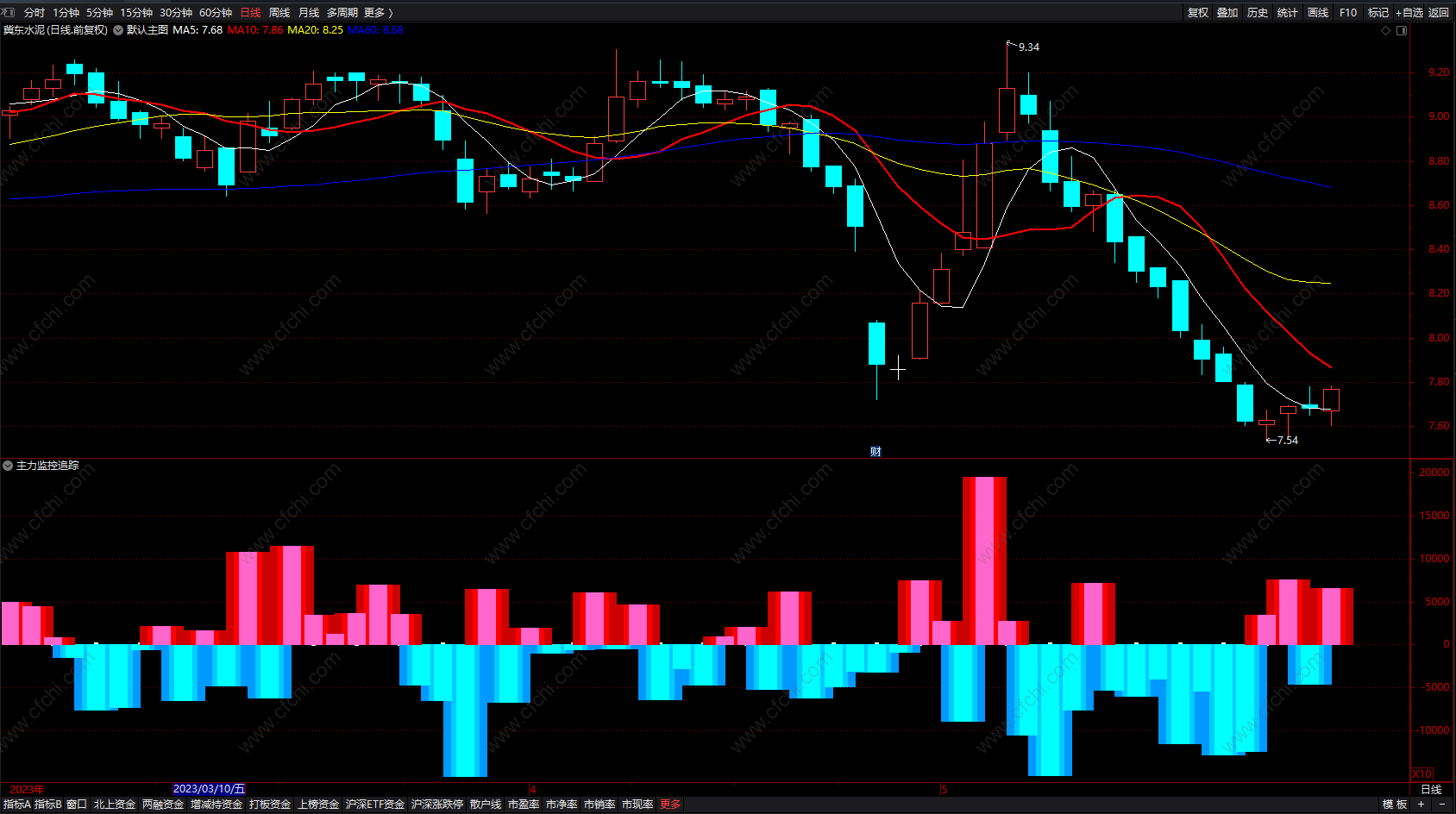This screenshot has height=814, width=1456.
Task: Click the 窗口 window tab
Action: click(77, 805)
